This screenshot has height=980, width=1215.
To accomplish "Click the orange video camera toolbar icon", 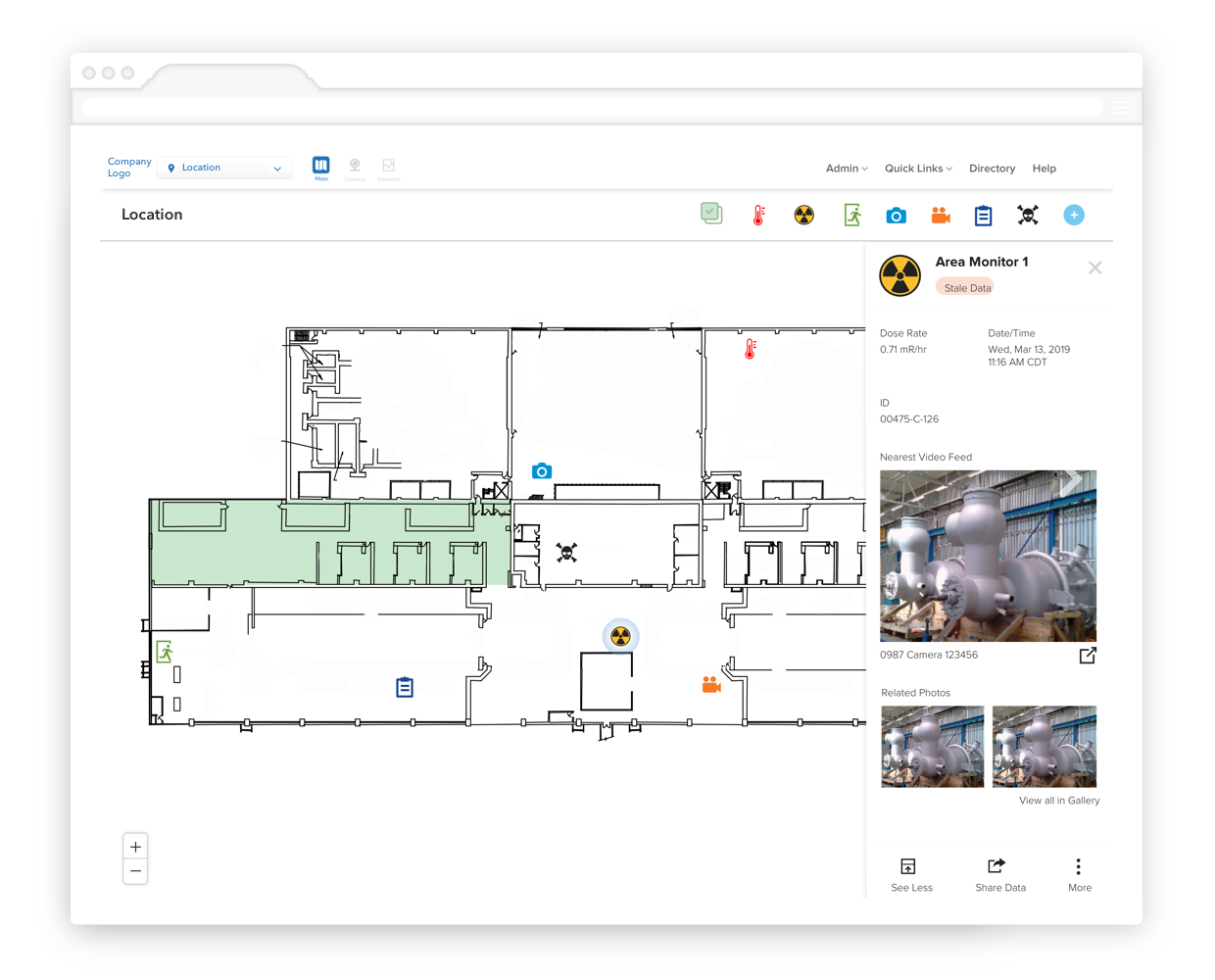I will click(x=941, y=216).
